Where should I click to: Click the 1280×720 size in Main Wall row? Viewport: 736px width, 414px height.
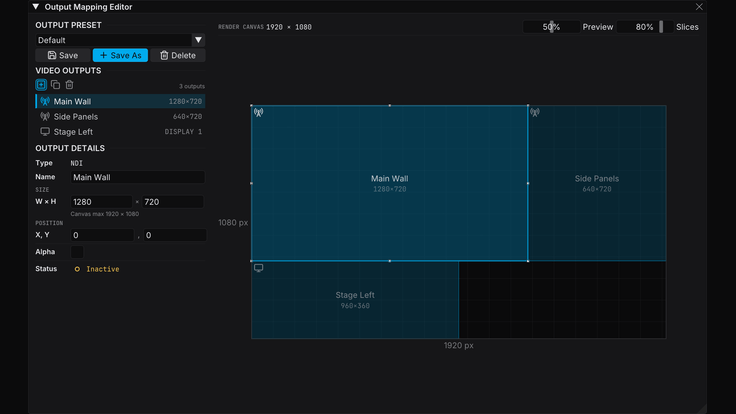(185, 101)
